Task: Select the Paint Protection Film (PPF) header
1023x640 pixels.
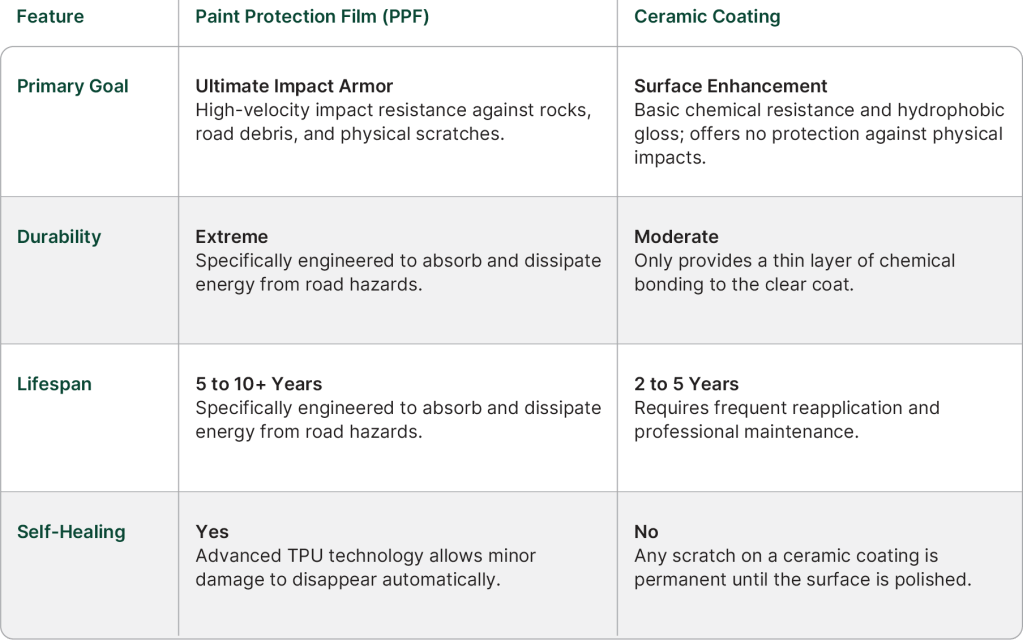Action: [312, 17]
